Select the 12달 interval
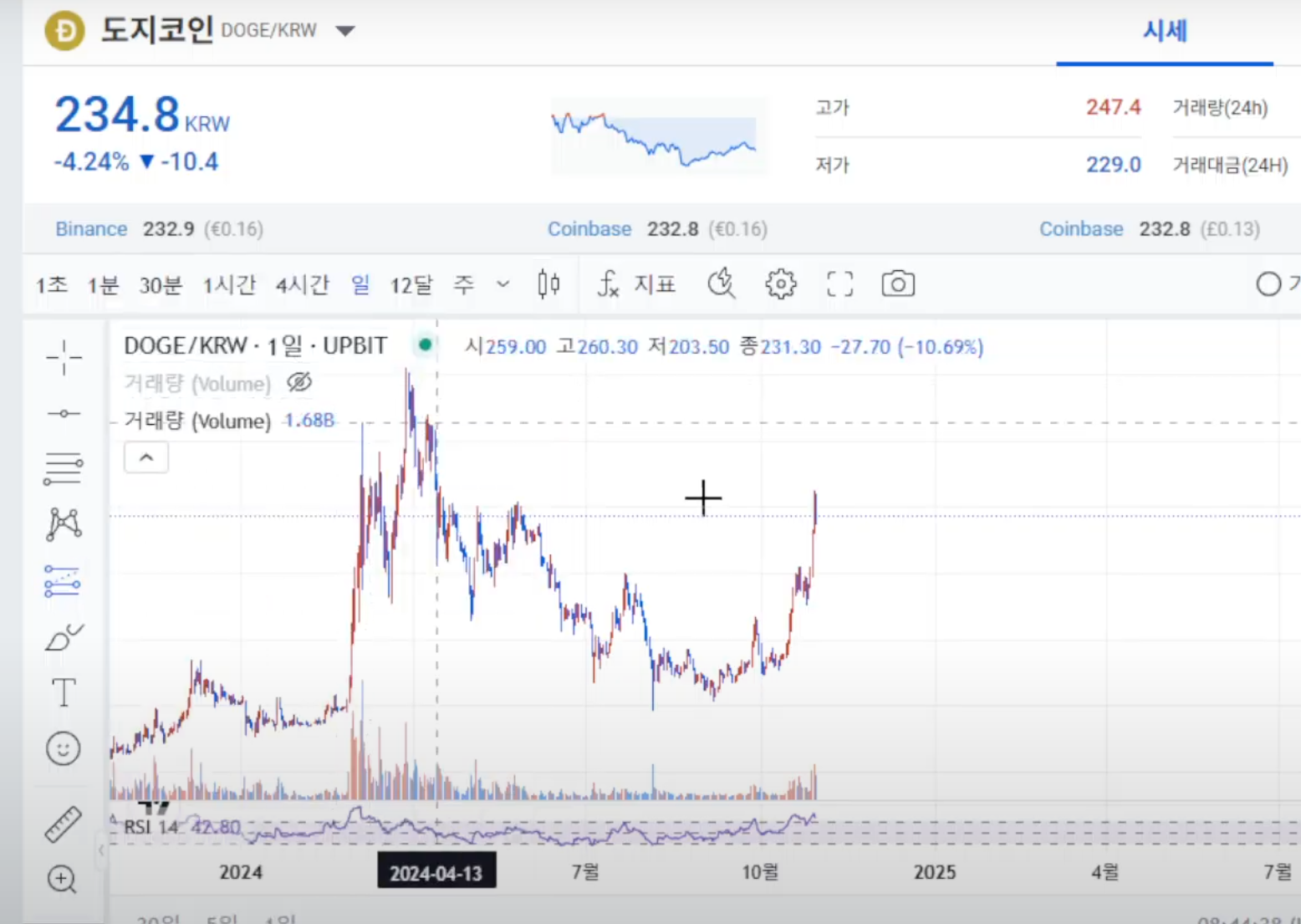The height and width of the screenshot is (924, 1301). (x=411, y=285)
